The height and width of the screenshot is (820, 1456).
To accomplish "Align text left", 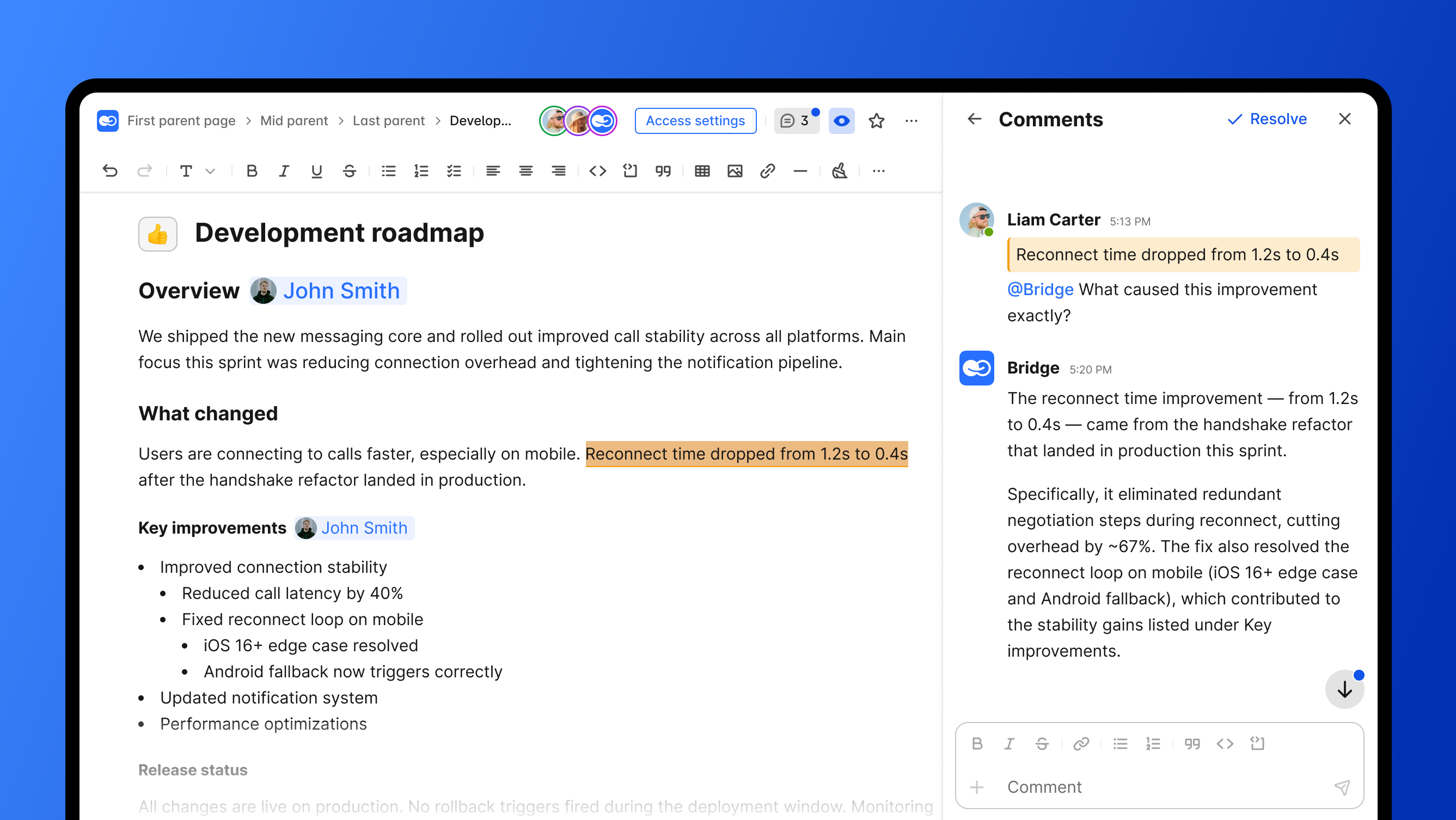I will click(x=493, y=170).
